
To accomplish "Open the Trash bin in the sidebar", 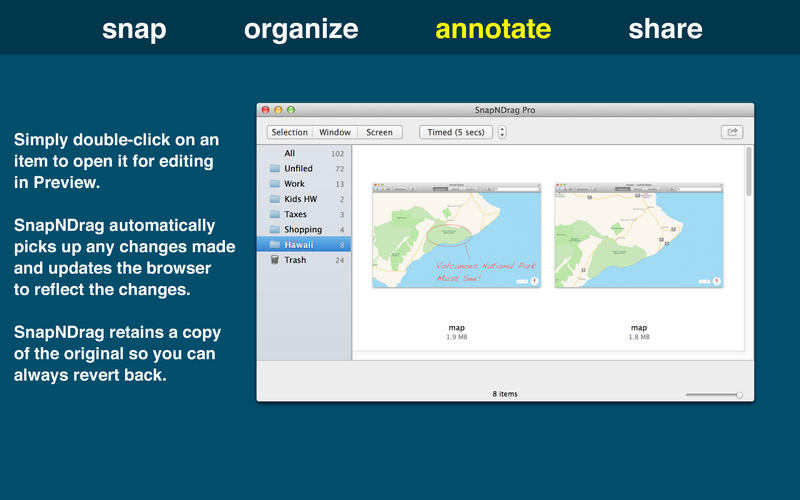I will (295, 260).
